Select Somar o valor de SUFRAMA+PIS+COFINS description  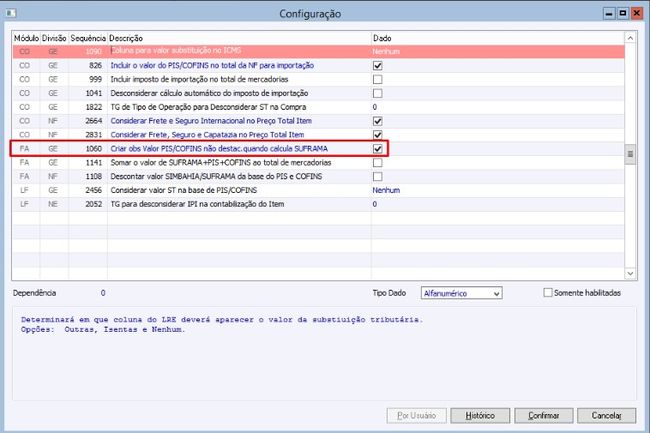pyautogui.click(x=221, y=162)
